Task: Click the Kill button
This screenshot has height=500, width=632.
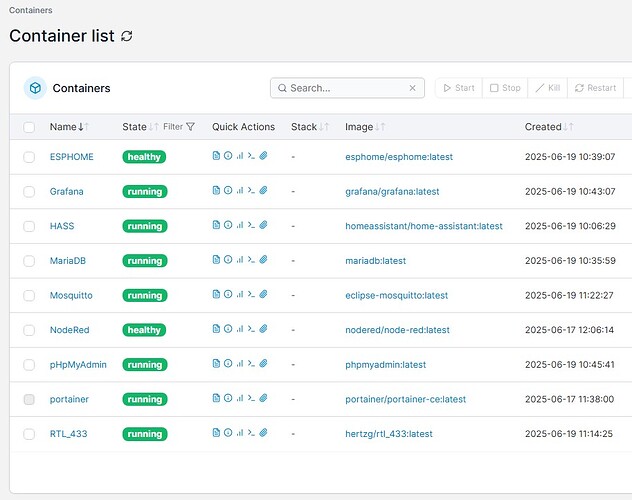Action: pos(548,88)
